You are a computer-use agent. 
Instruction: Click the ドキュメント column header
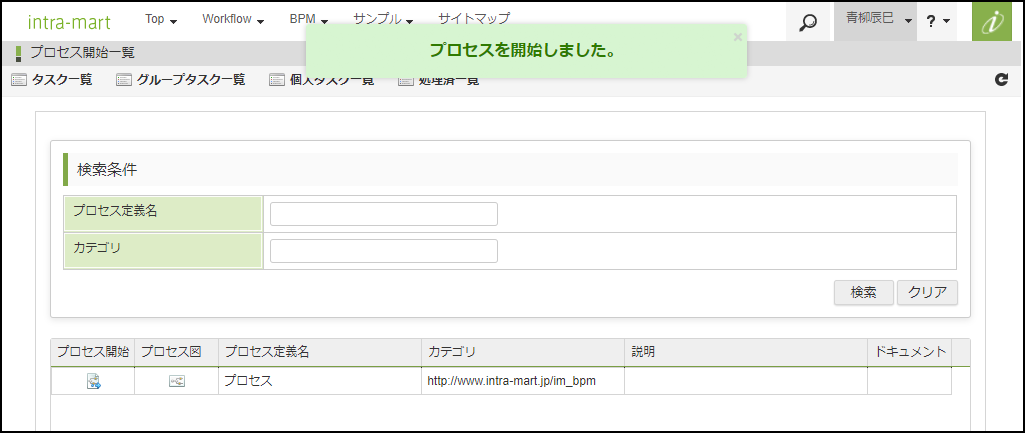[x=910, y=352]
